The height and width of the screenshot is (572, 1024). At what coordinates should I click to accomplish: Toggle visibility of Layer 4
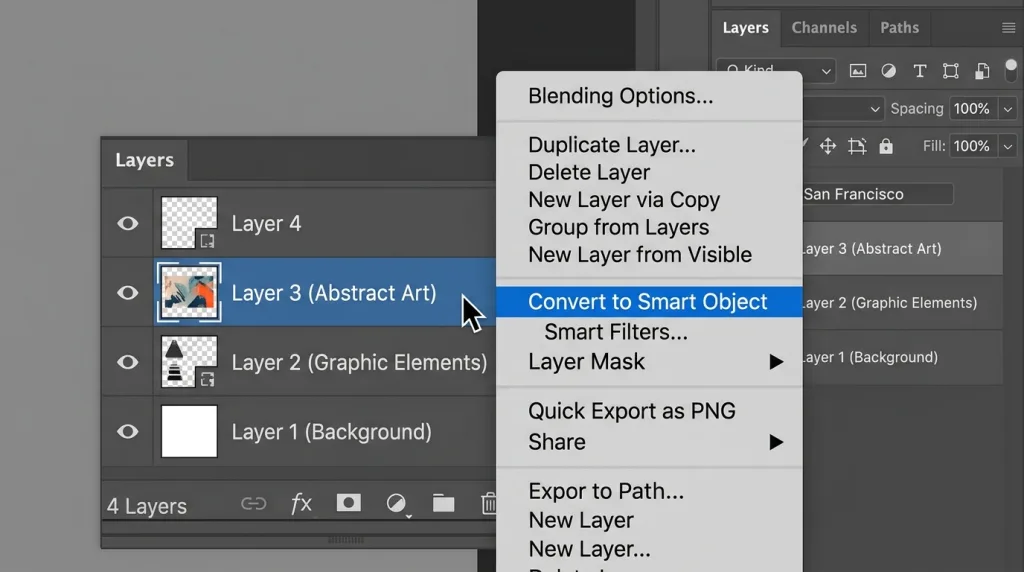tap(127, 223)
